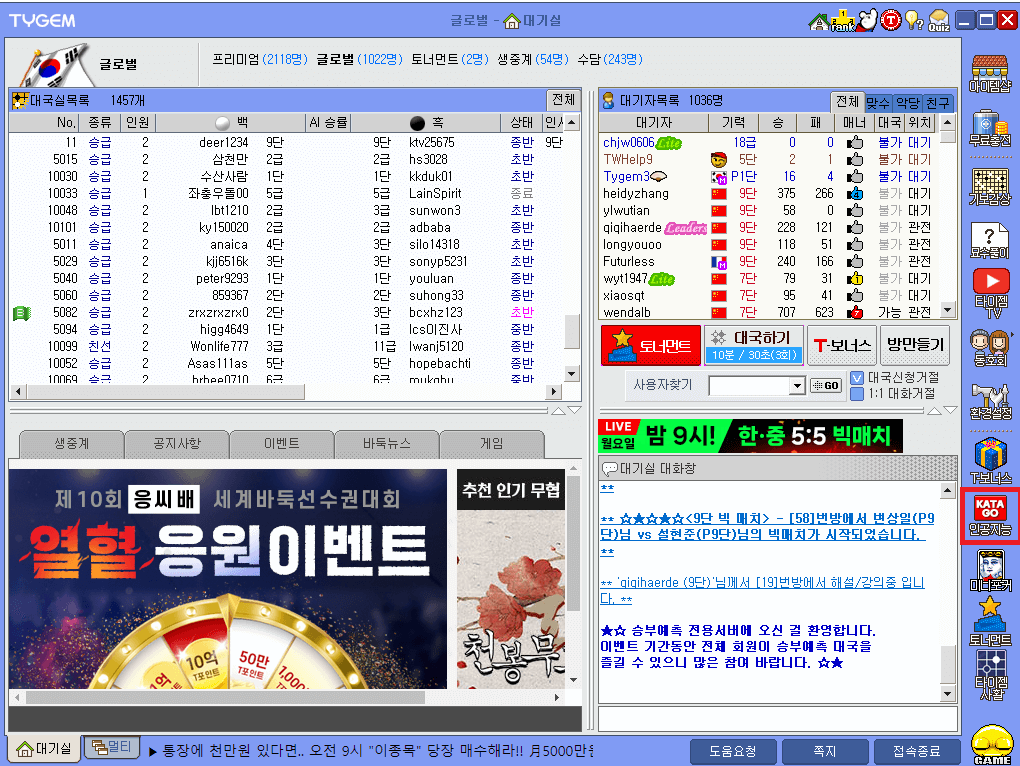
Task: Open the Quiz icon in title bar
Action: [x=939, y=21]
